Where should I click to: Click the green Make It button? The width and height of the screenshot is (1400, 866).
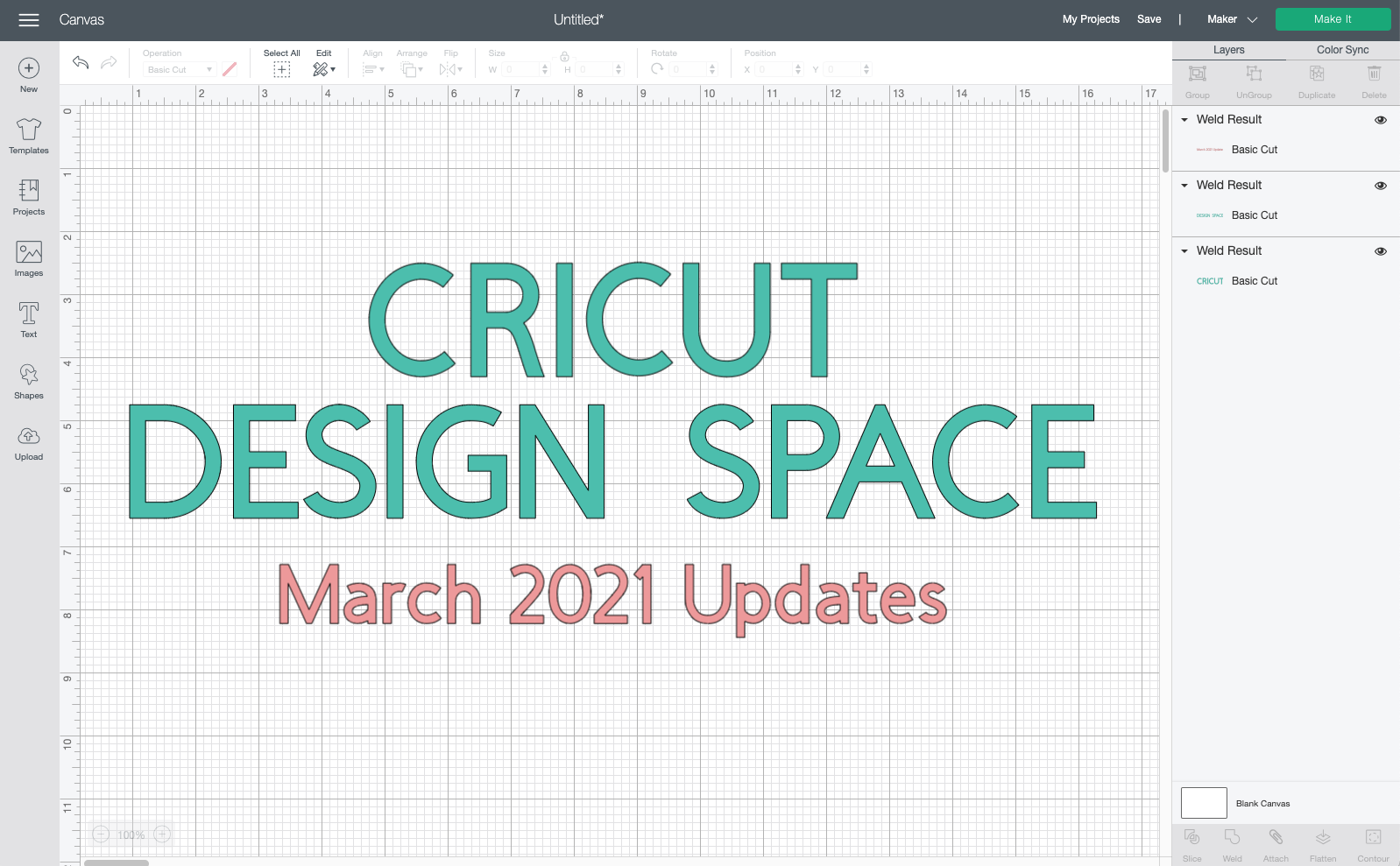click(x=1333, y=19)
